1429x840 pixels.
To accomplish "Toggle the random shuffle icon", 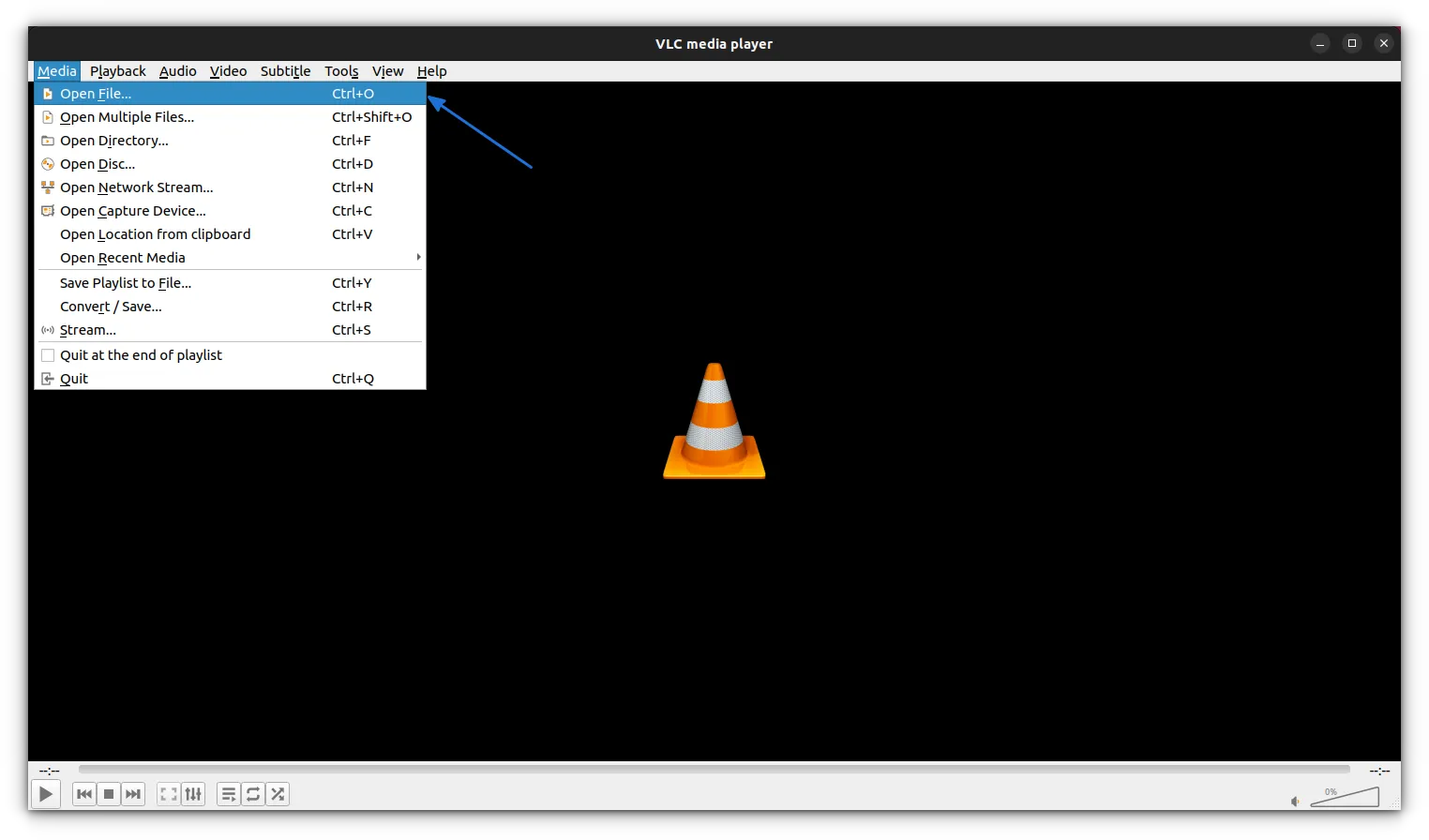I will [278, 794].
